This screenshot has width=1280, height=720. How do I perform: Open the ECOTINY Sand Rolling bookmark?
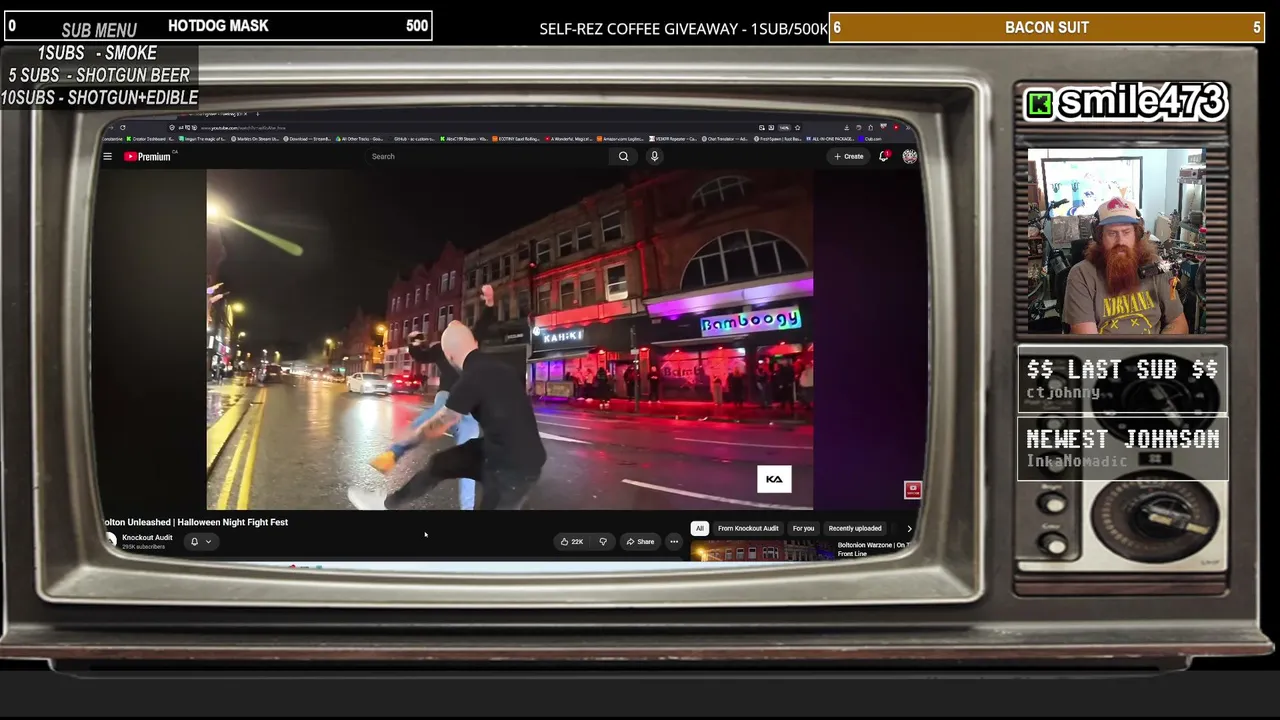[x=517, y=139]
